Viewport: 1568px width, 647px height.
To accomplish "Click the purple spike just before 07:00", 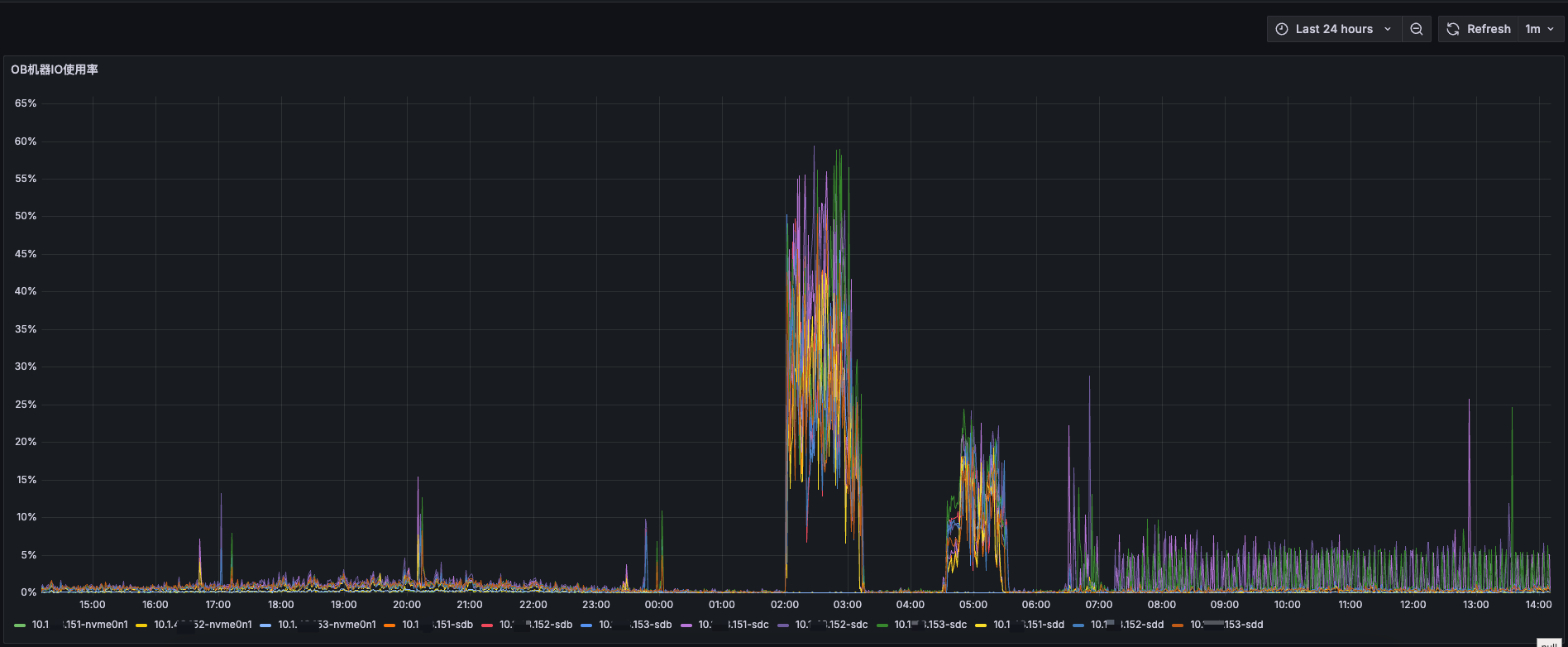I will 1089,379.
